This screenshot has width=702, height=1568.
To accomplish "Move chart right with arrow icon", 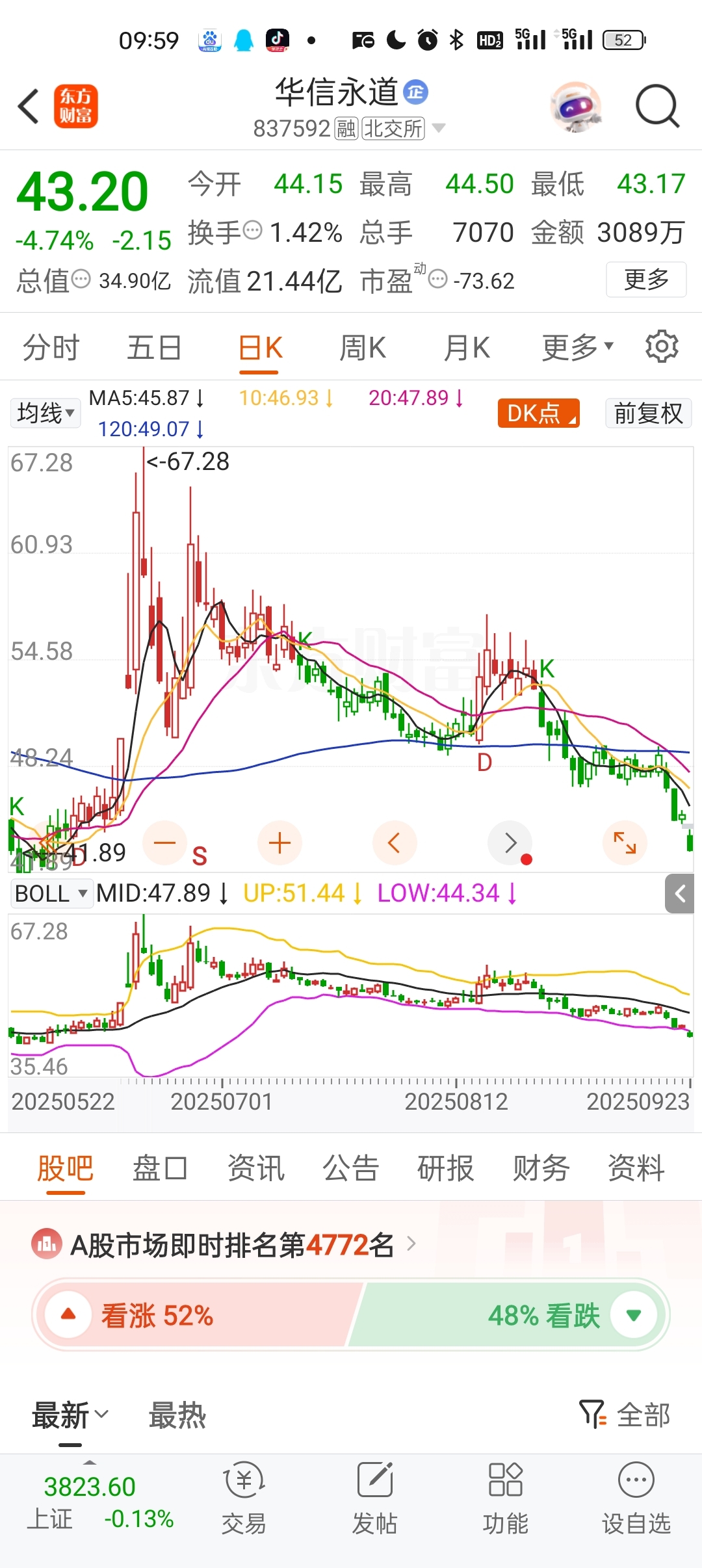I will (510, 843).
